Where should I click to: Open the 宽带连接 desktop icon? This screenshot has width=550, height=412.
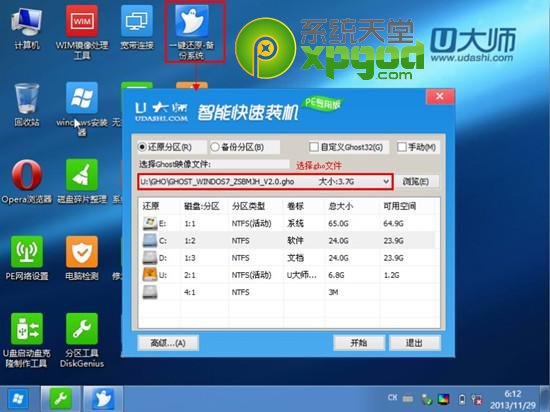[x=137, y=28]
